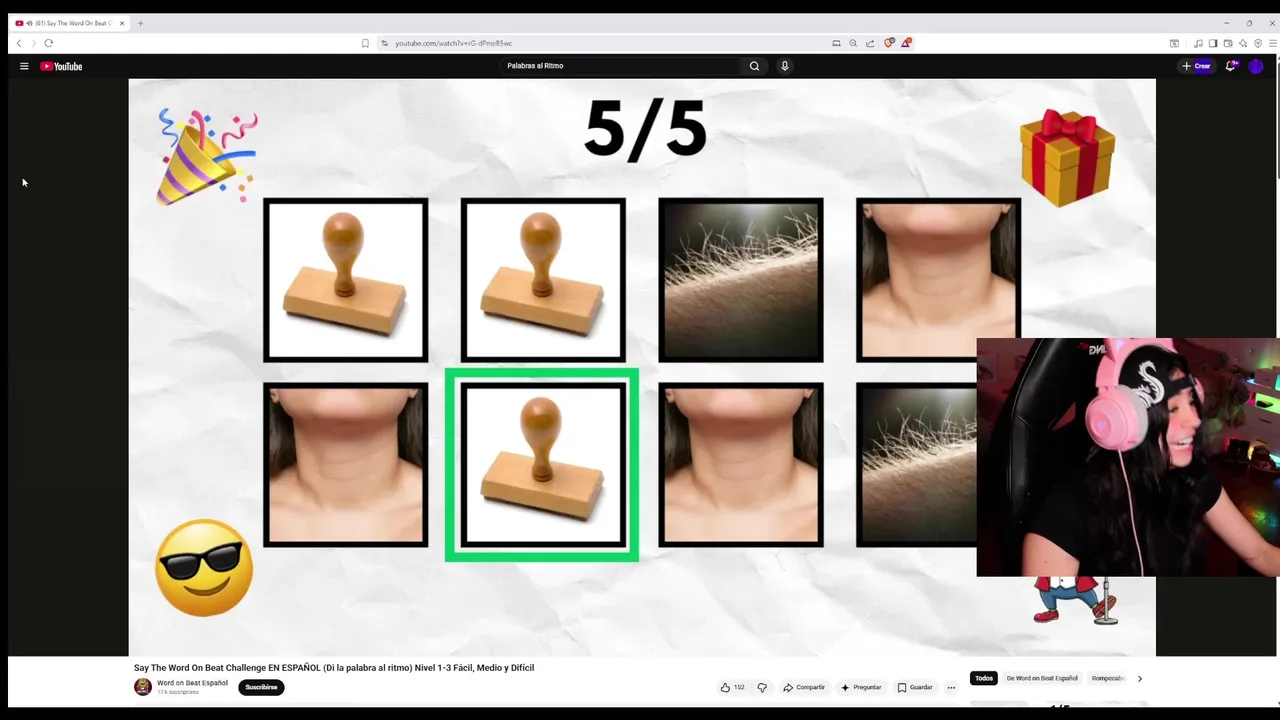Show more filter chips with right chevron

click(1139, 678)
